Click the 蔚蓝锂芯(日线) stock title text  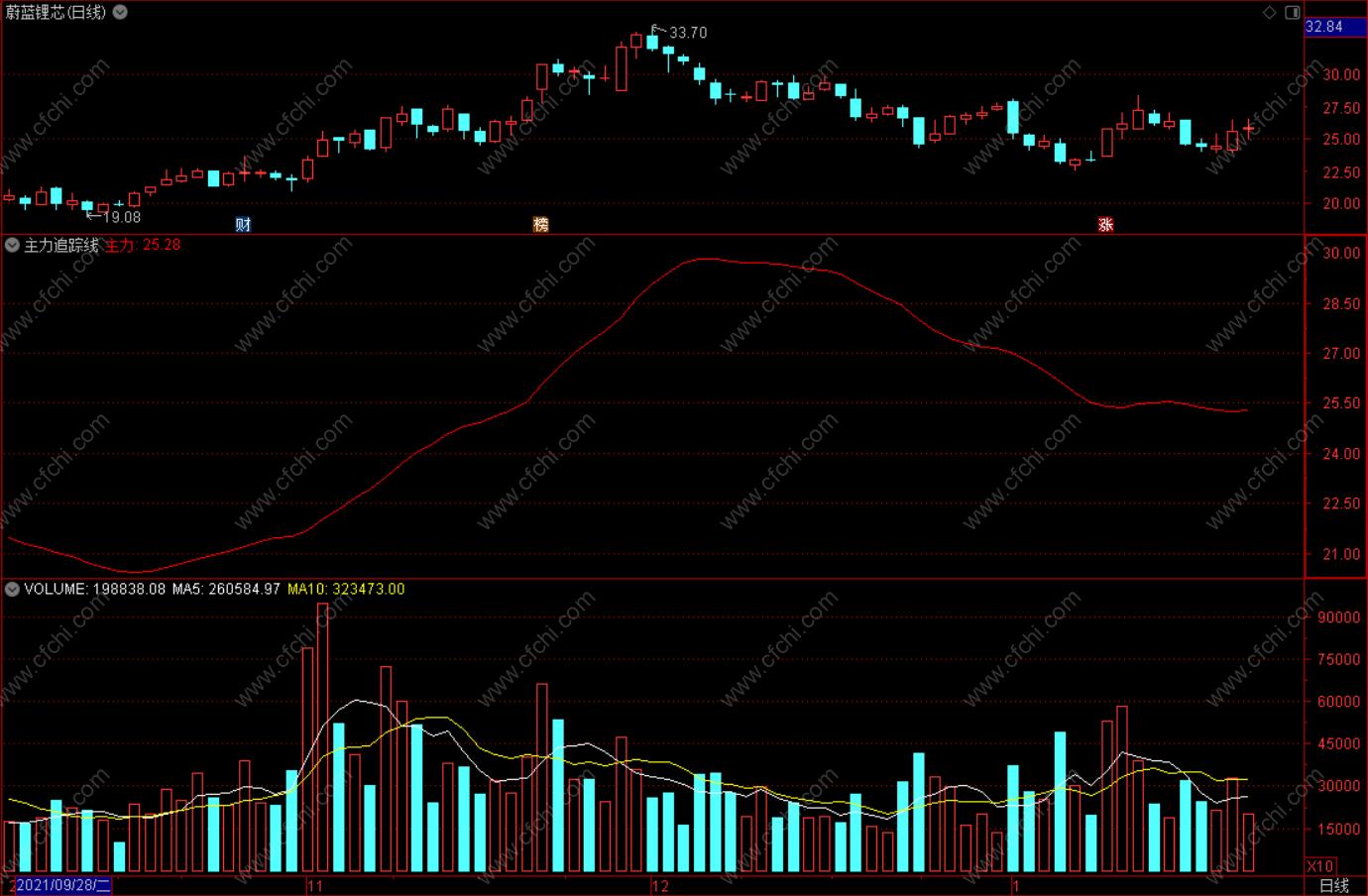click(56, 12)
